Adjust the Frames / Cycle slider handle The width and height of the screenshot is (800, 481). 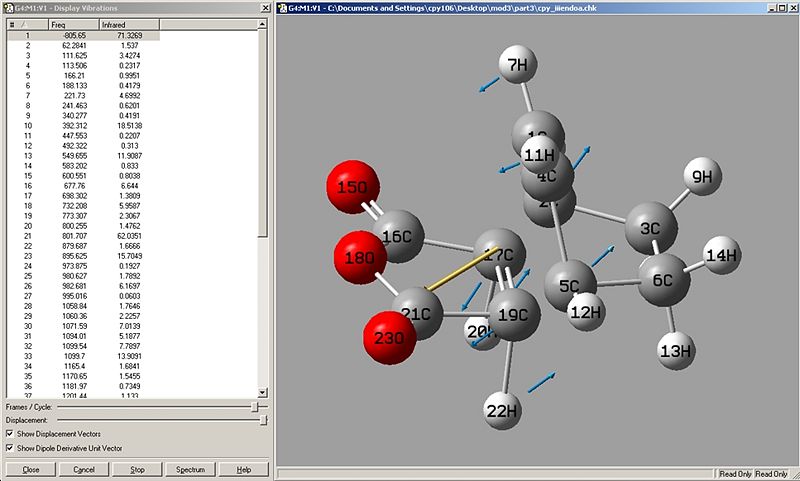[x=256, y=407]
